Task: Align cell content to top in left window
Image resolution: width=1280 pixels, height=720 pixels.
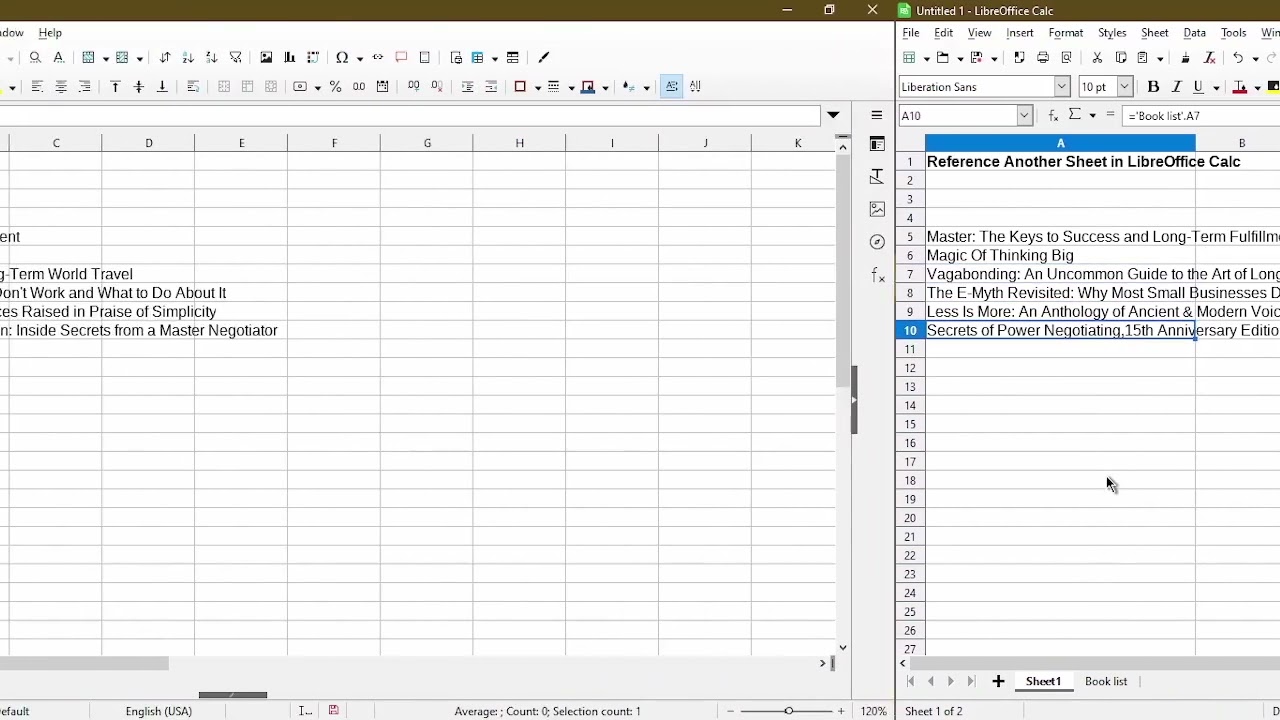Action: point(115,87)
